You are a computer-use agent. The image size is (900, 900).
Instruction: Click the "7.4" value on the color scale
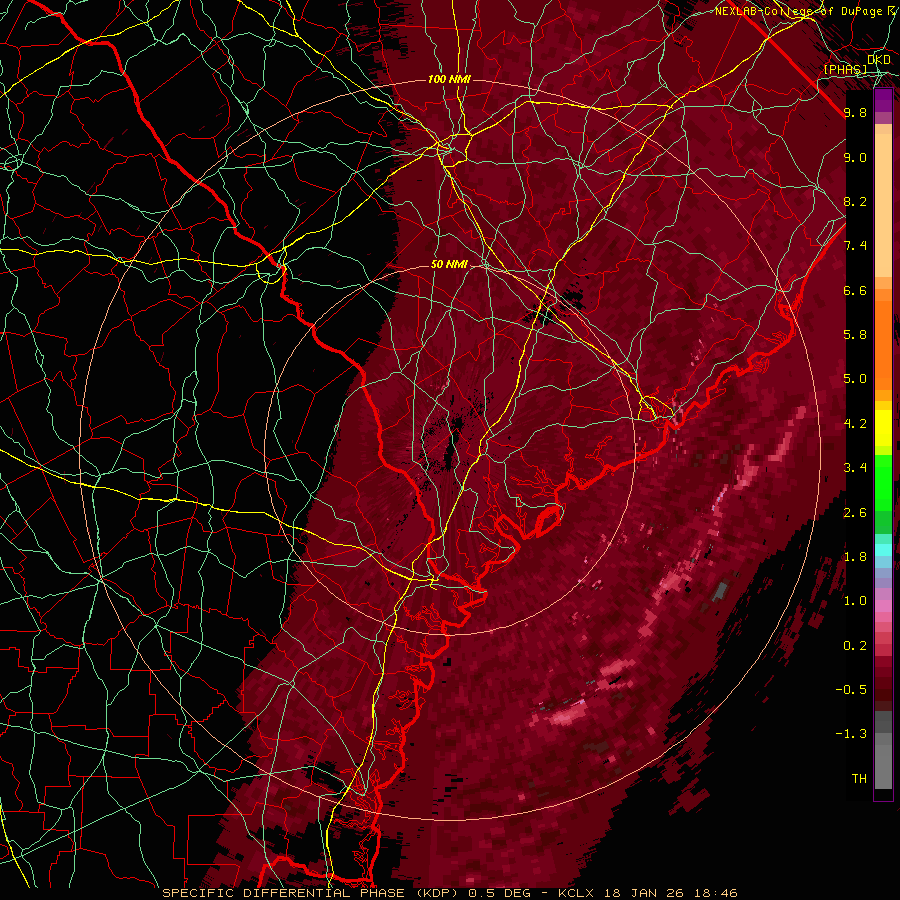coord(855,246)
